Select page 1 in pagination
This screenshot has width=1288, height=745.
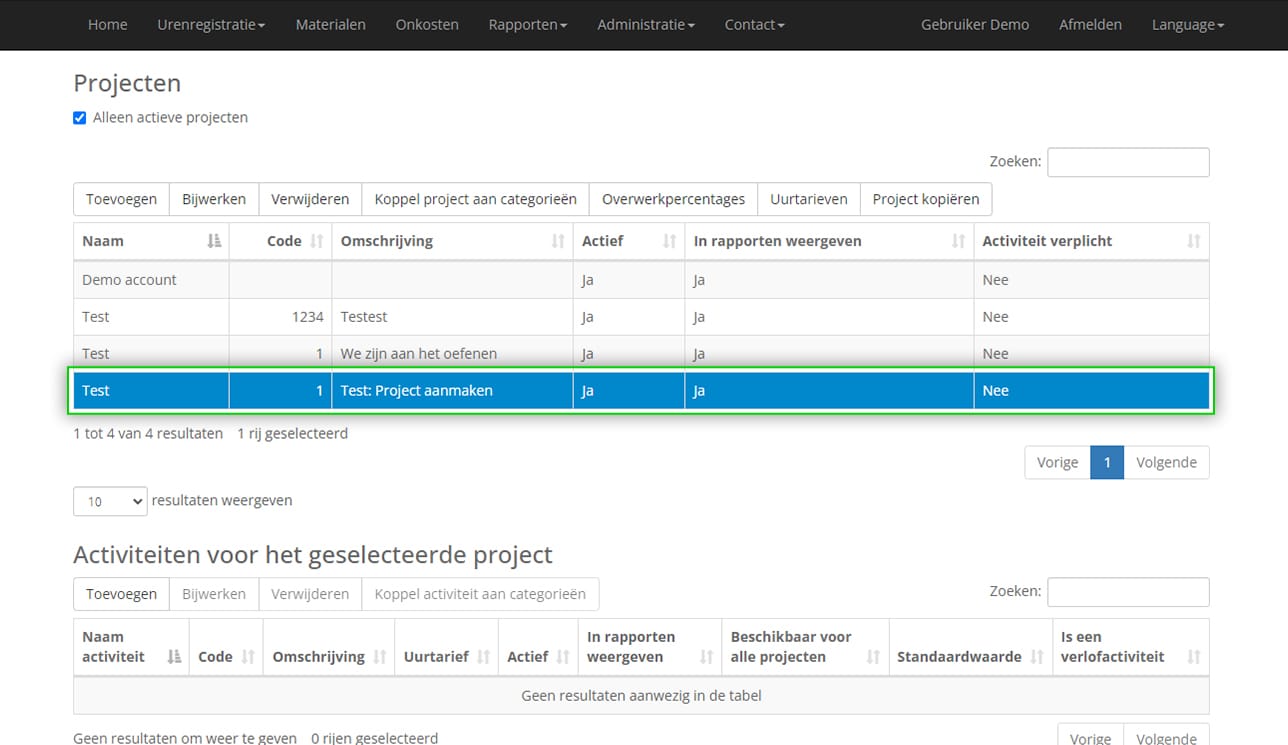[1107, 462]
